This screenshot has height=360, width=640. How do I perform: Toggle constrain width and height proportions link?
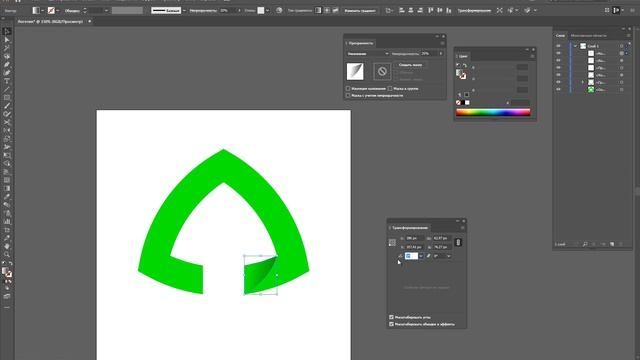458,242
